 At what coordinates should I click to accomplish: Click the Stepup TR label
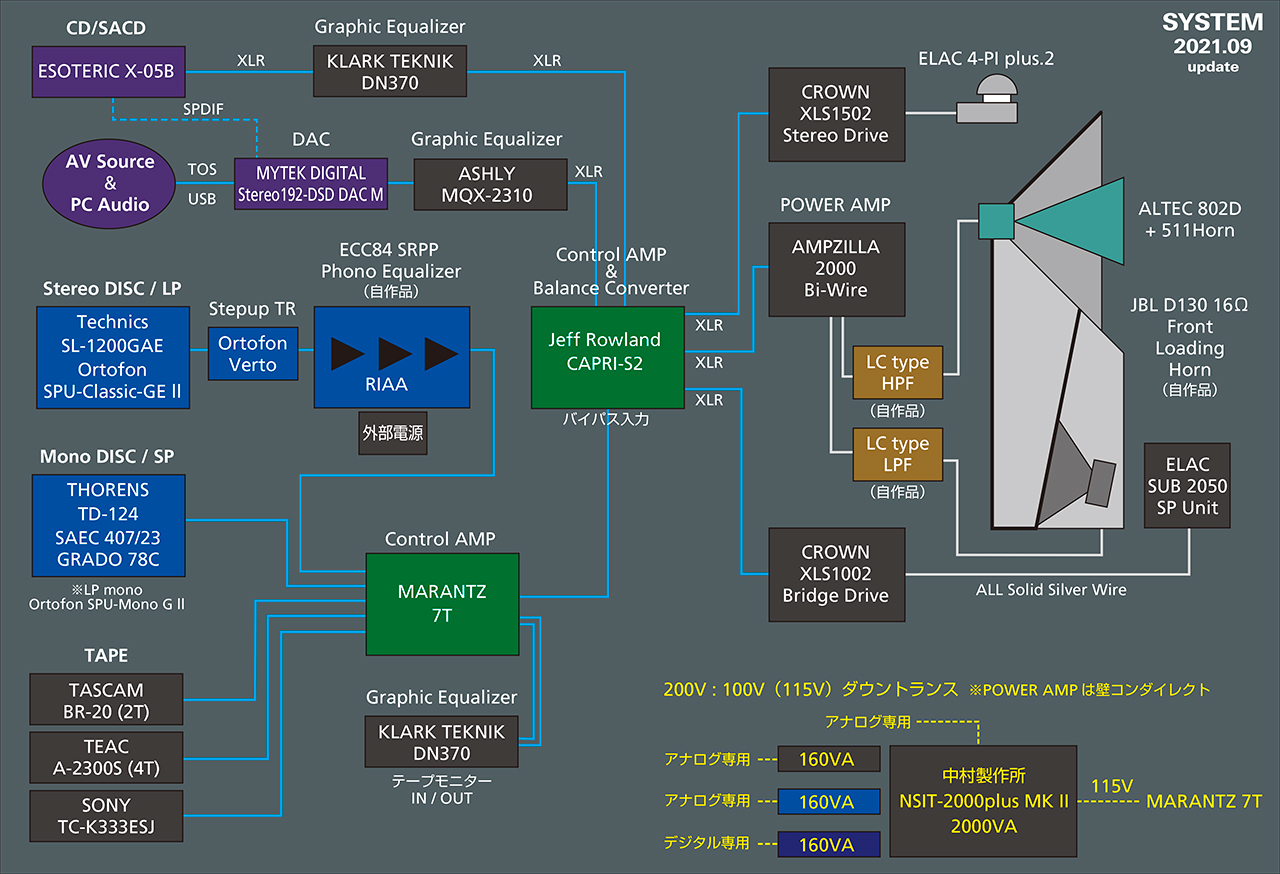pyautogui.click(x=252, y=308)
